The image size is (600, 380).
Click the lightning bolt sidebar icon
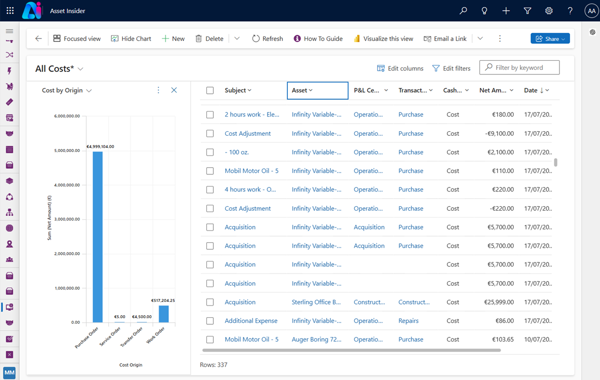click(10, 71)
